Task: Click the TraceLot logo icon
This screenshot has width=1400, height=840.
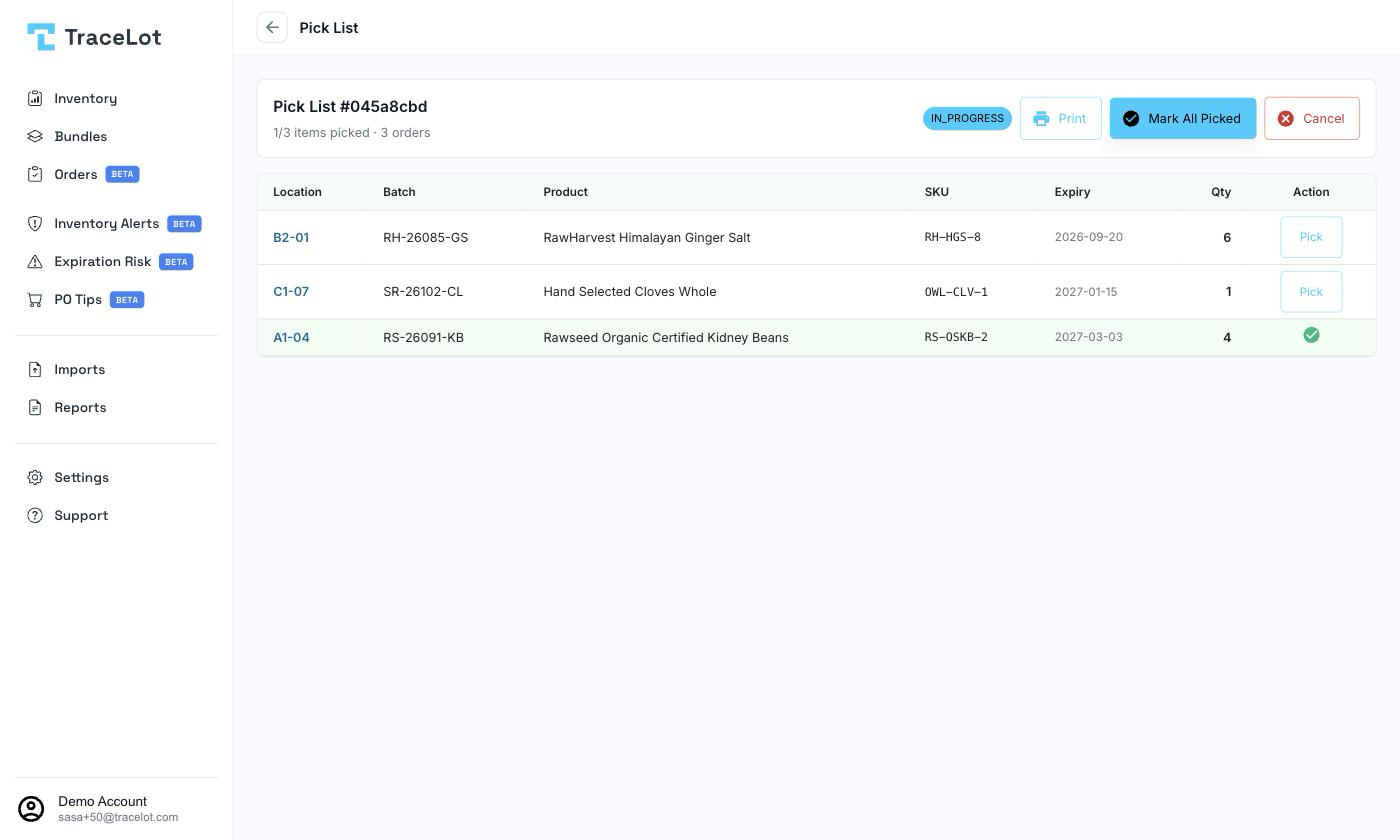Action: (x=41, y=37)
